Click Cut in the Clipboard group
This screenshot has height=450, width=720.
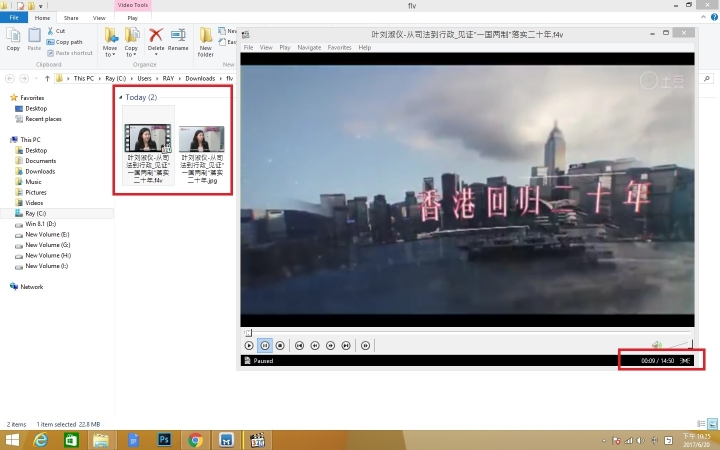pyautogui.click(x=56, y=31)
